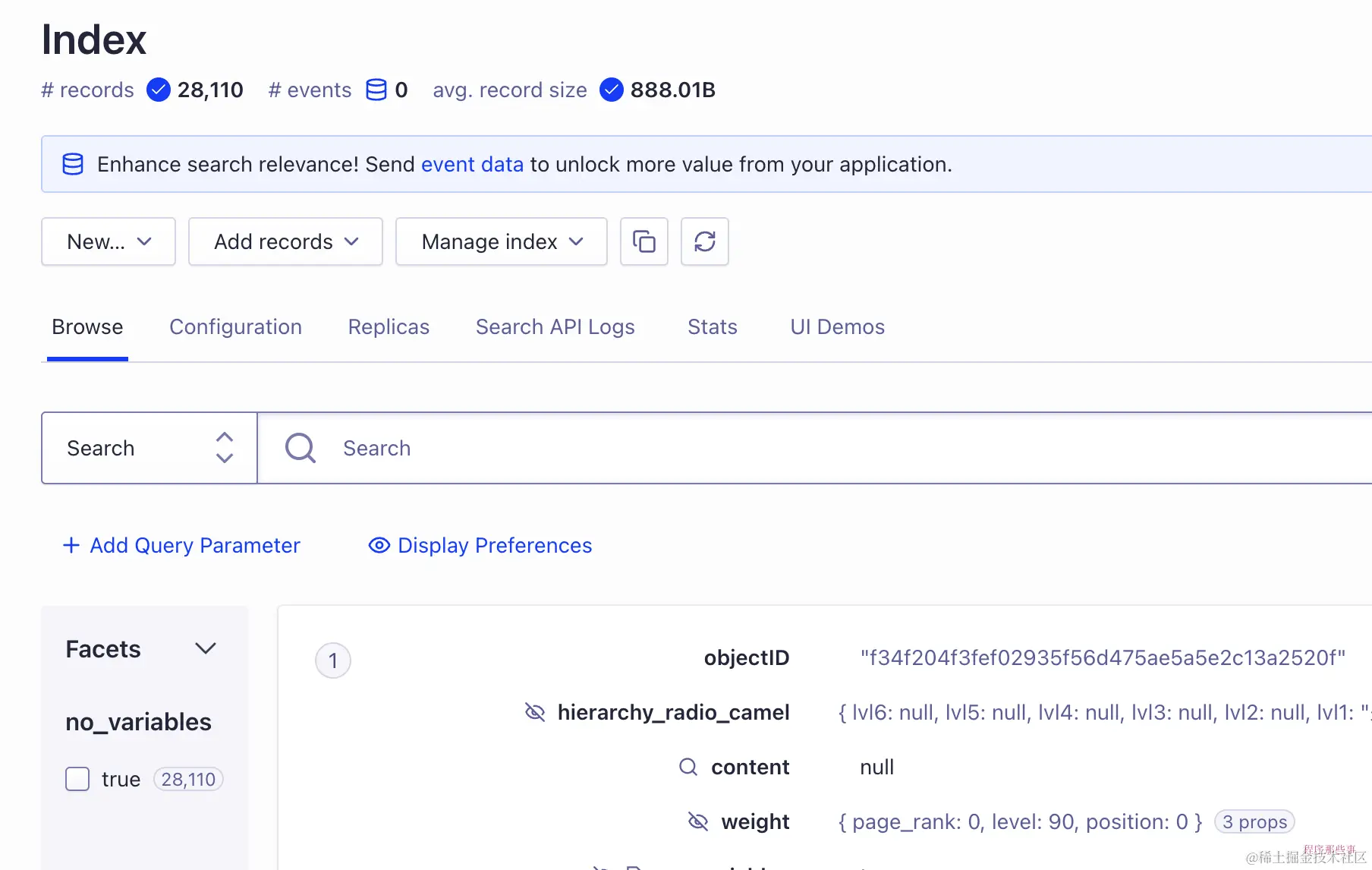Viewport: 1372px width, 870px height.
Task: Toggle hidden-eye icon next to hierarchy_radio_camel
Action: [x=535, y=712]
